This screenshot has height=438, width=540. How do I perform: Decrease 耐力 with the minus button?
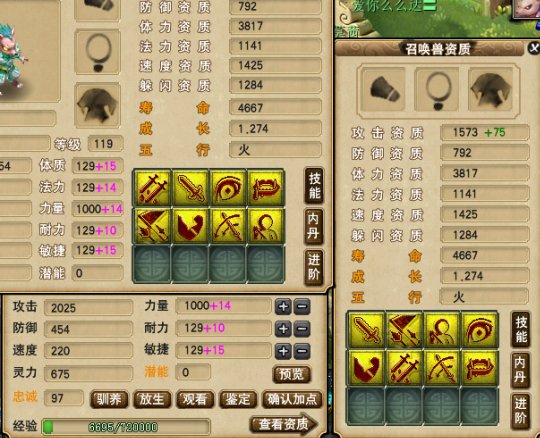pyautogui.click(x=302, y=329)
